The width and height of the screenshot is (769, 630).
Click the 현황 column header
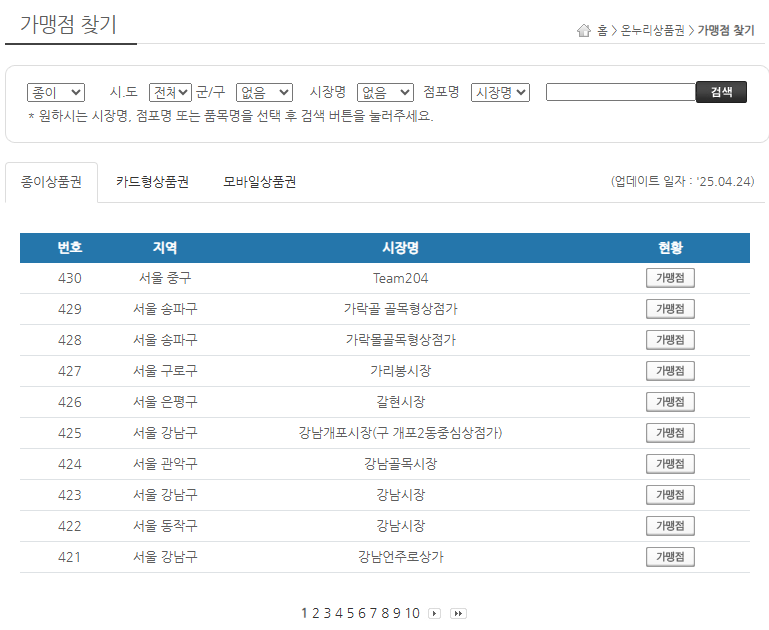[670, 248]
